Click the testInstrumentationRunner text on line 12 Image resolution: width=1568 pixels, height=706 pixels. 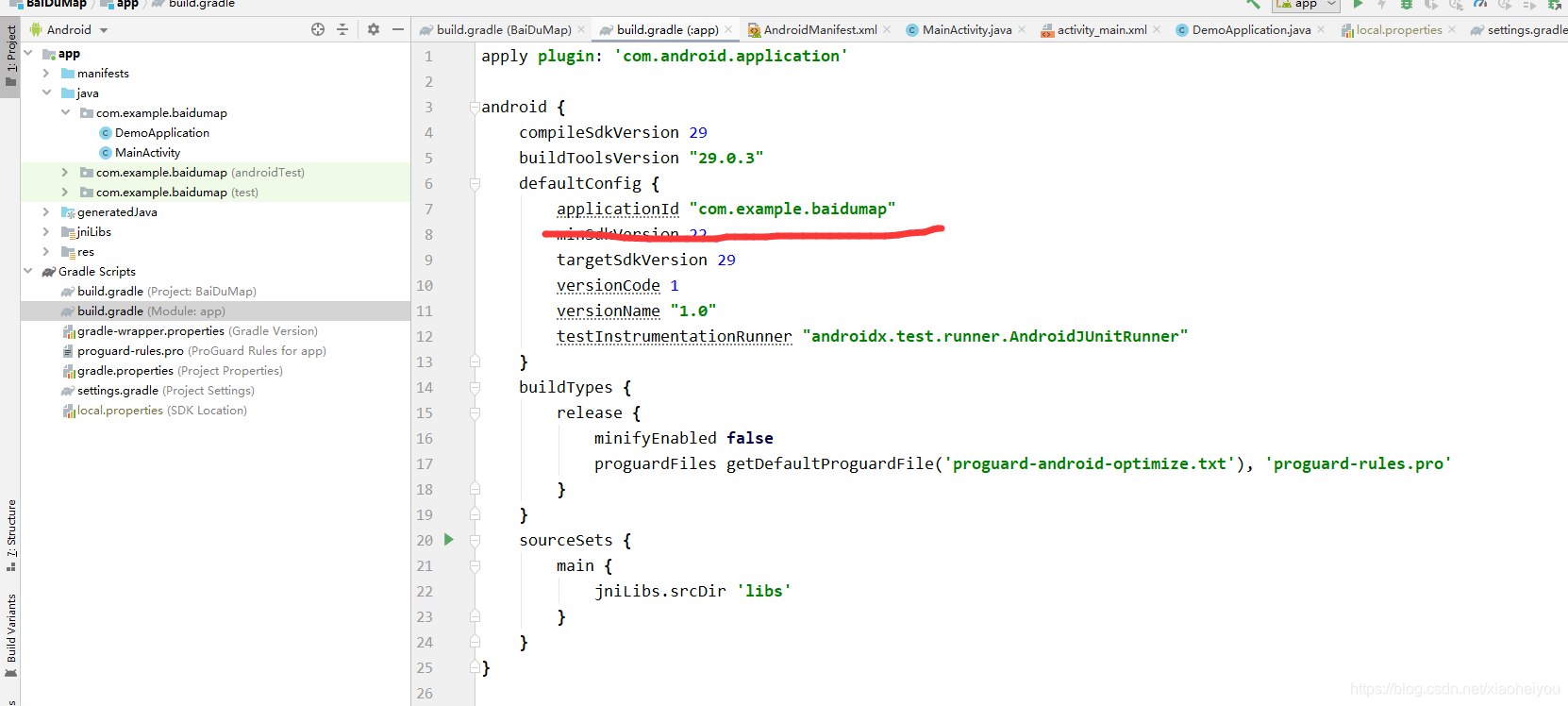point(675,337)
